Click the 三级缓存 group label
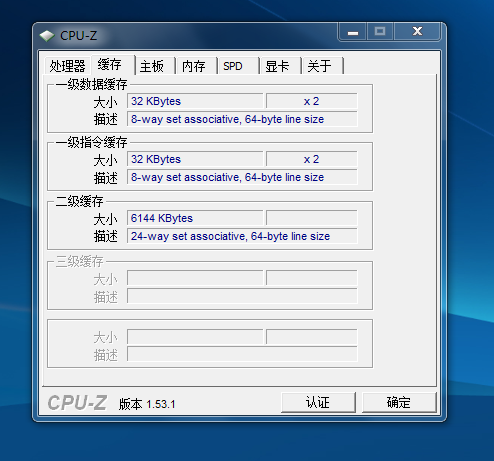This screenshot has width=494, height=461. click(x=79, y=261)
